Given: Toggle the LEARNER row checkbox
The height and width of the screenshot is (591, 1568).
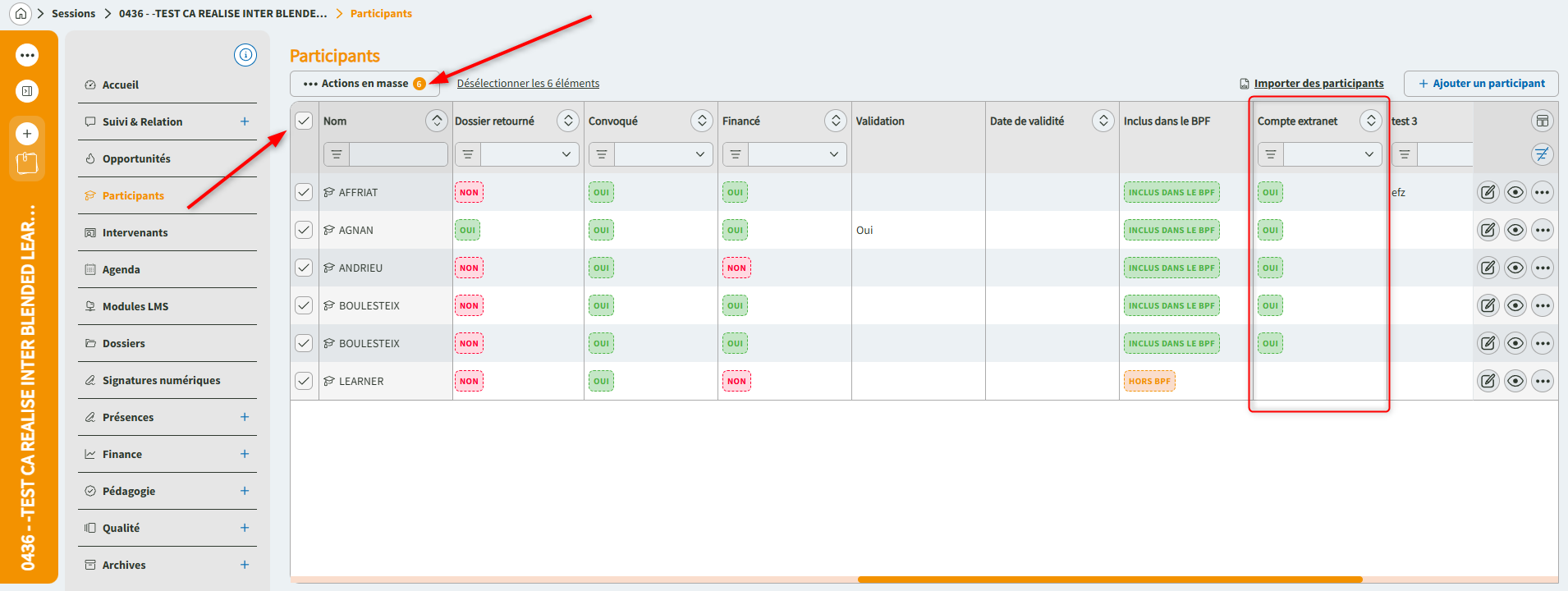Looking at the screenshot, I should [x=304, y=381].
